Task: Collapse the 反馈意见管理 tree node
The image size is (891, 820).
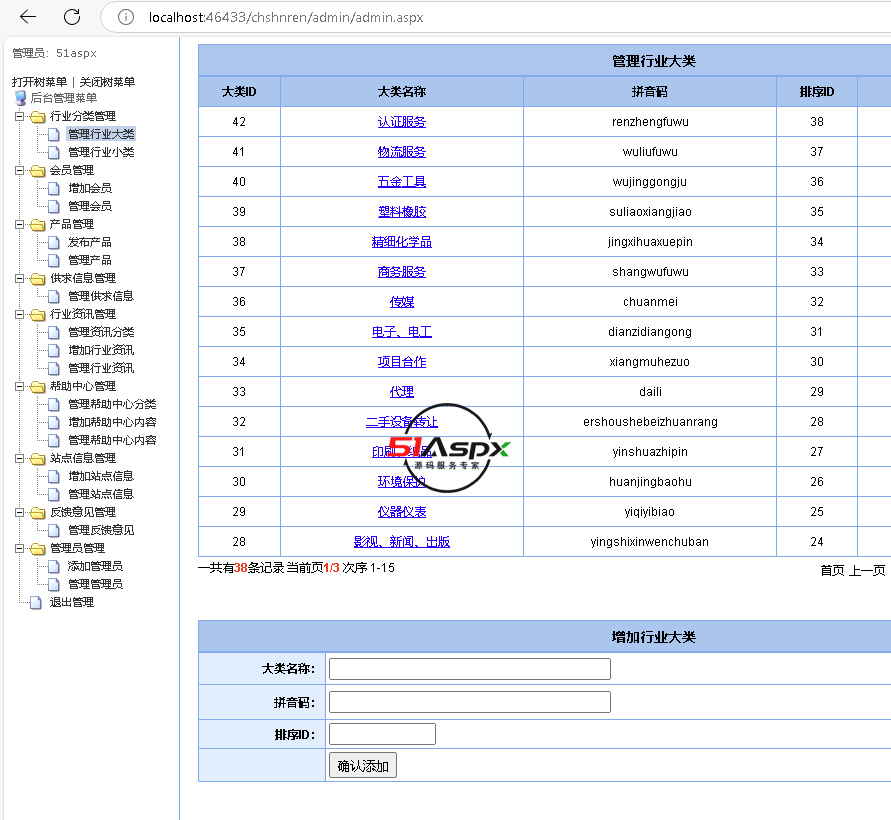Action: click(19, 513)
